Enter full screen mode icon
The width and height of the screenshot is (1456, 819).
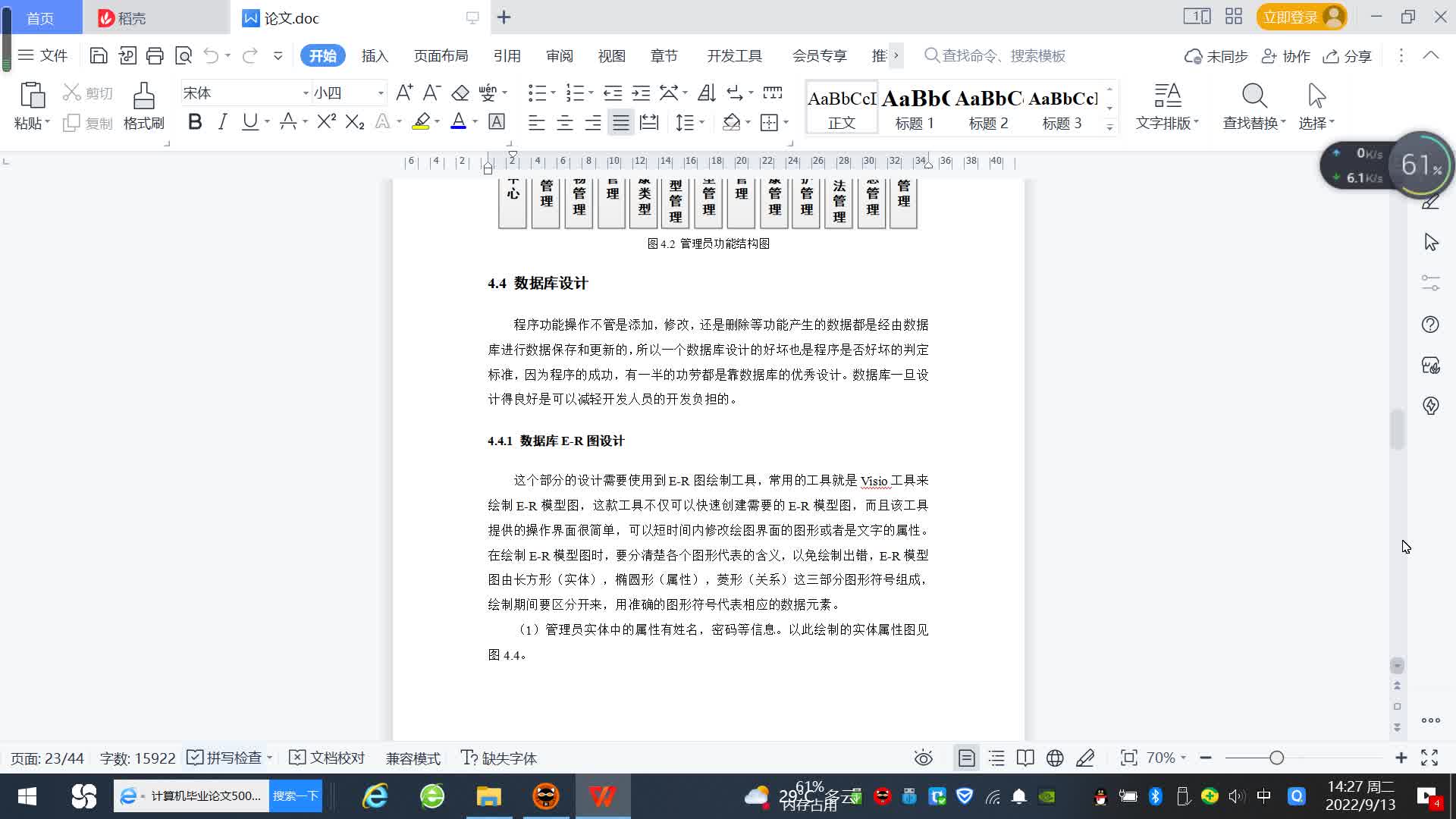1429,758
